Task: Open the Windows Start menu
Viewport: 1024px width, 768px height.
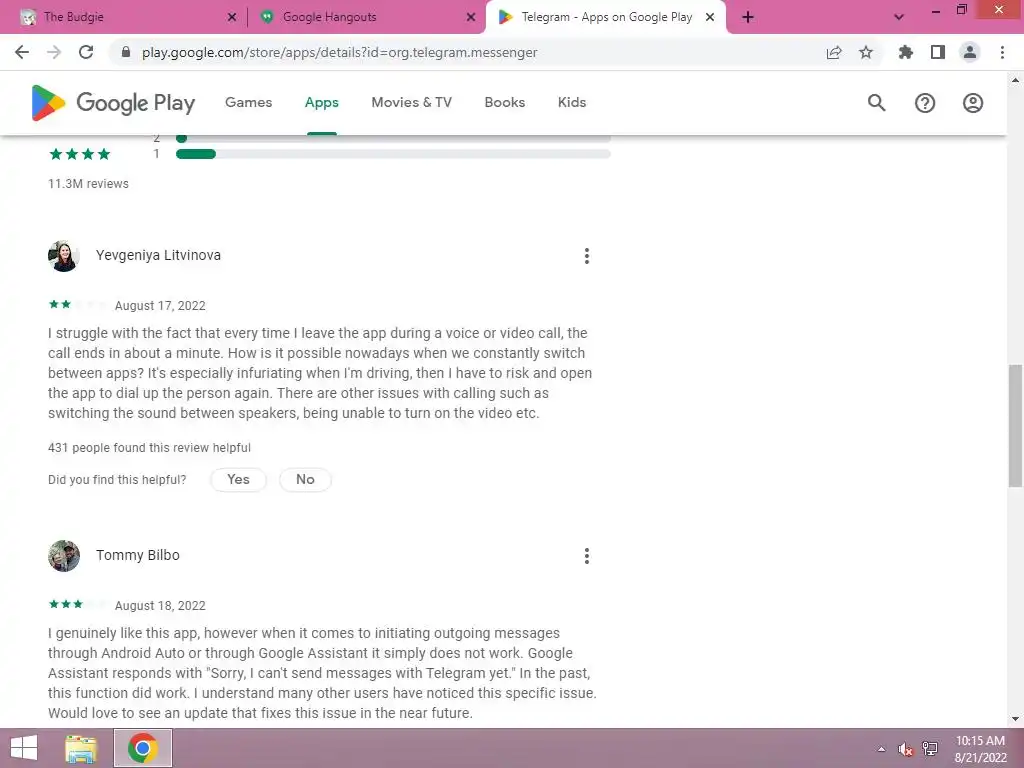Action: pos(24,748)
